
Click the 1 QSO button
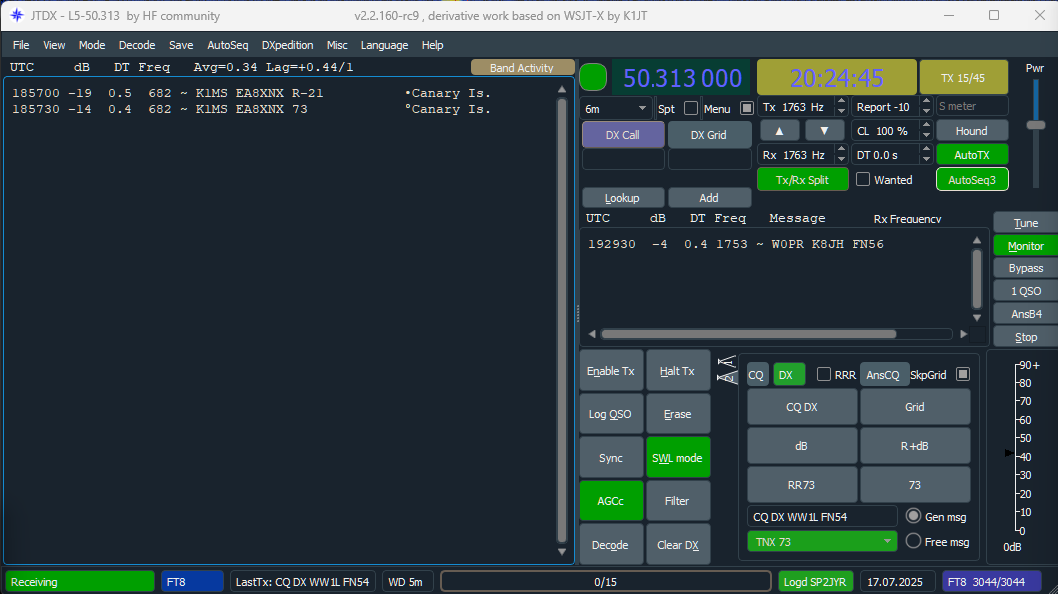click(x=1026, y=291)
